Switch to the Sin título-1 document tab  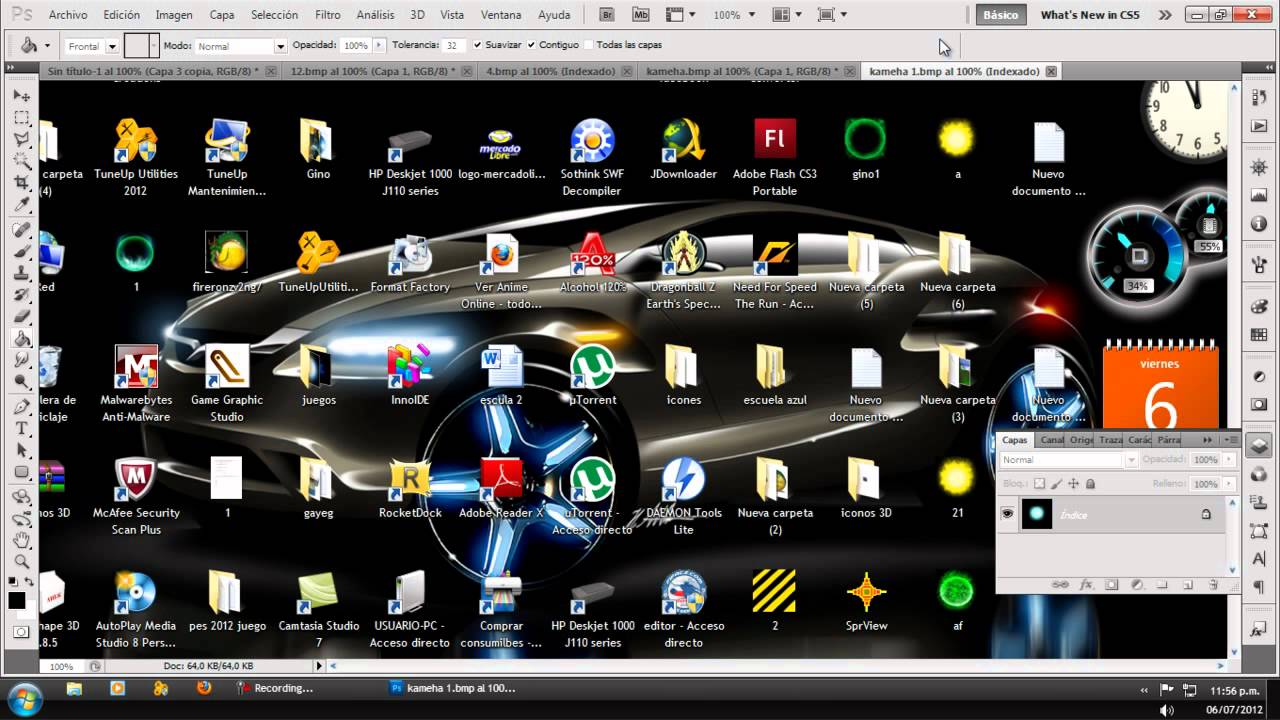[153, 72]
